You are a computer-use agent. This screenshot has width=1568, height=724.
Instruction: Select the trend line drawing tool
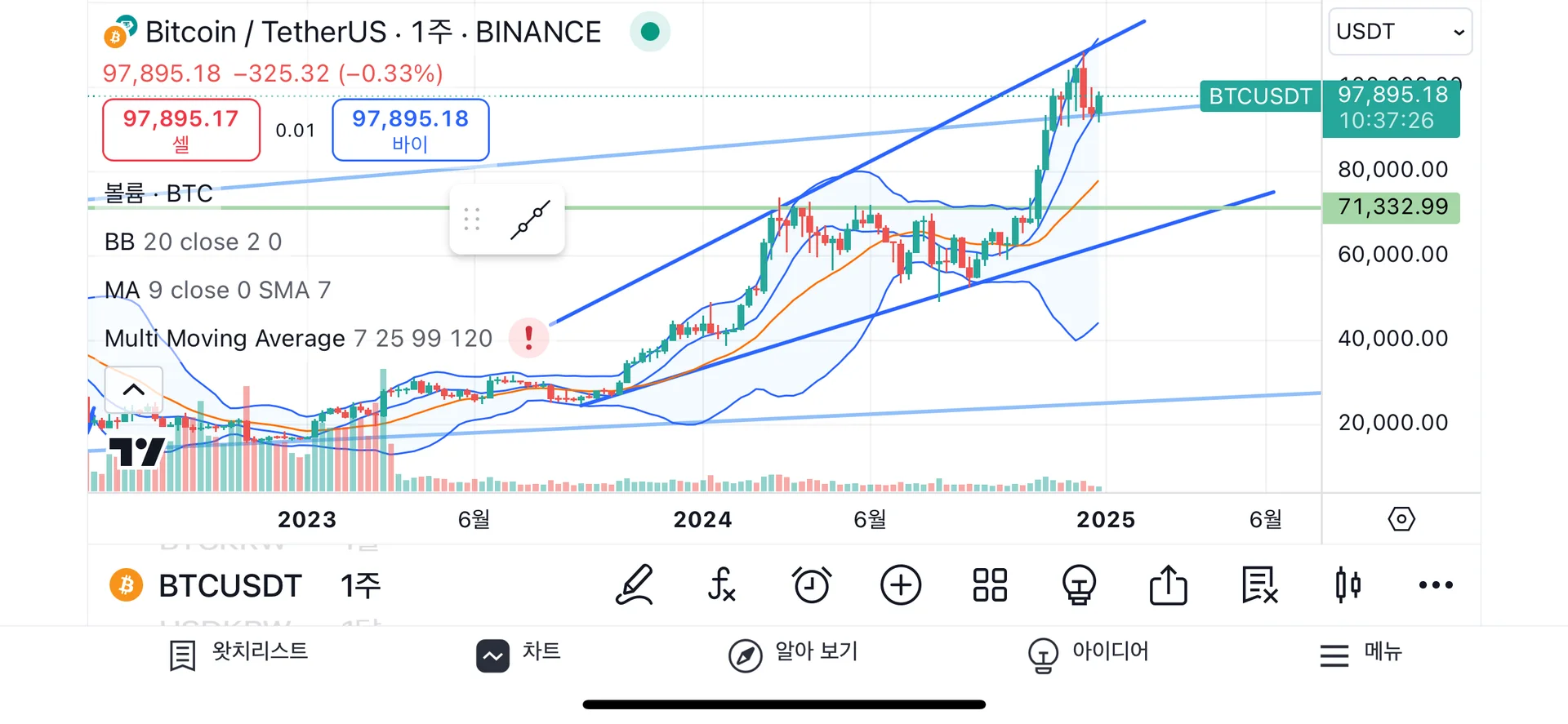(x=531, y=220)
